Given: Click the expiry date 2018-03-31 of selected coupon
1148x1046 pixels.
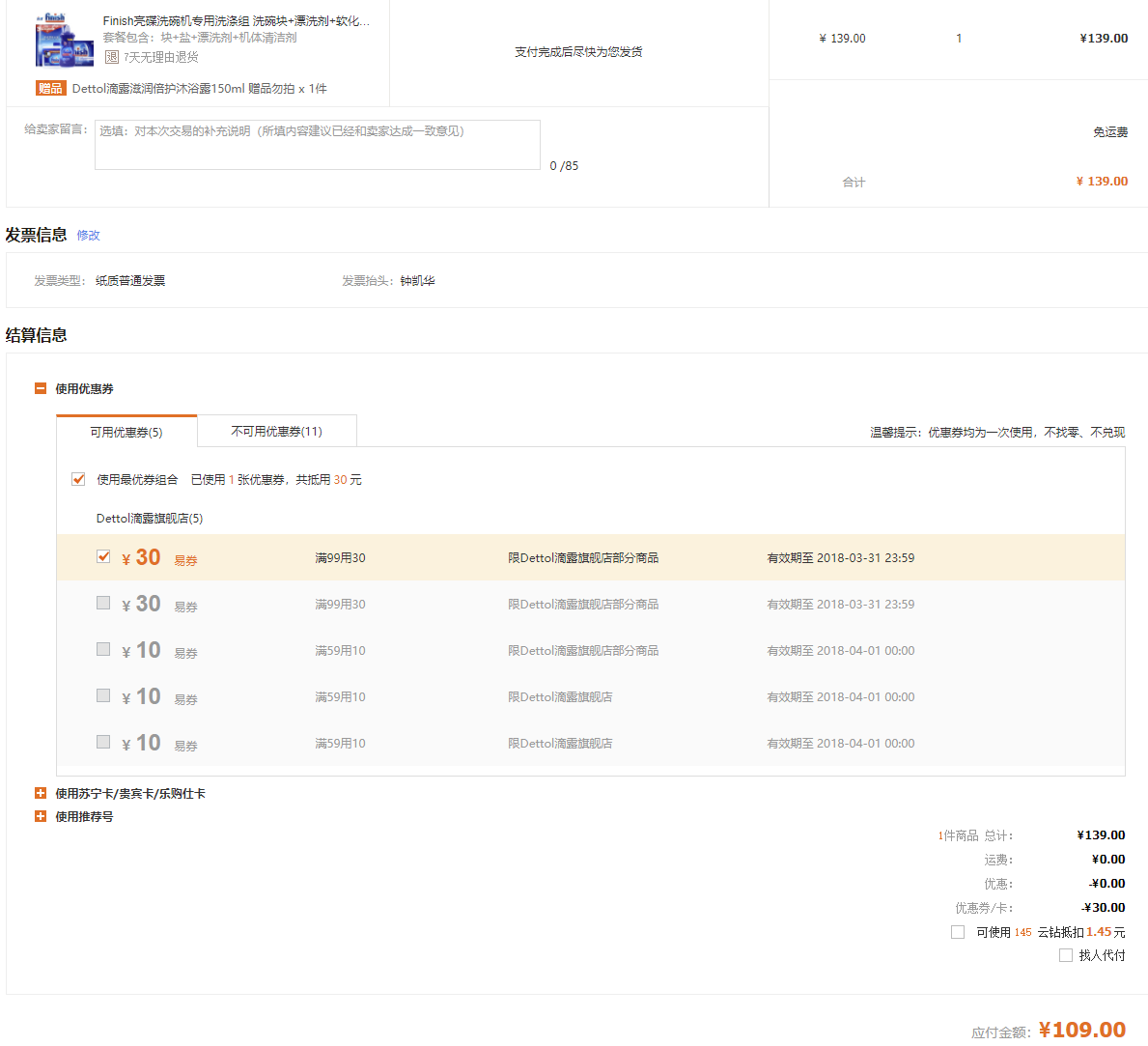Looking at the screenshot, I should pyautogui.click(x=841, y=558).
